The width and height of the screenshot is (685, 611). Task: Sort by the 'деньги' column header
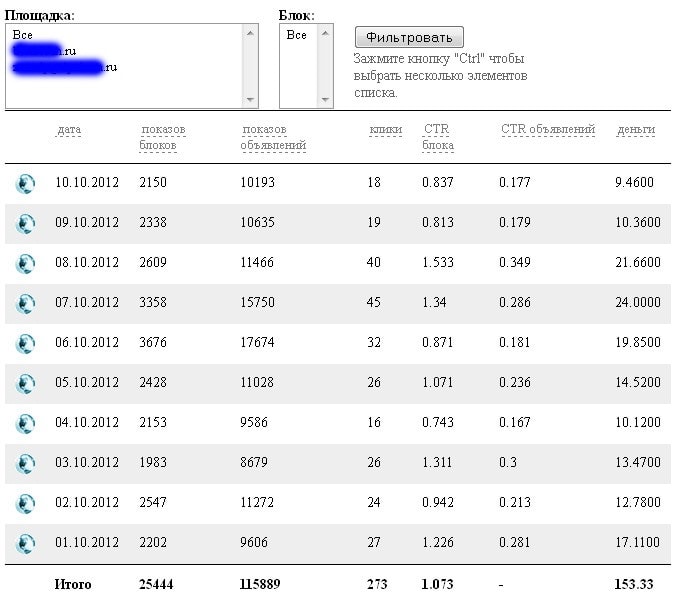pyautogui.click(x=636, y=130)
